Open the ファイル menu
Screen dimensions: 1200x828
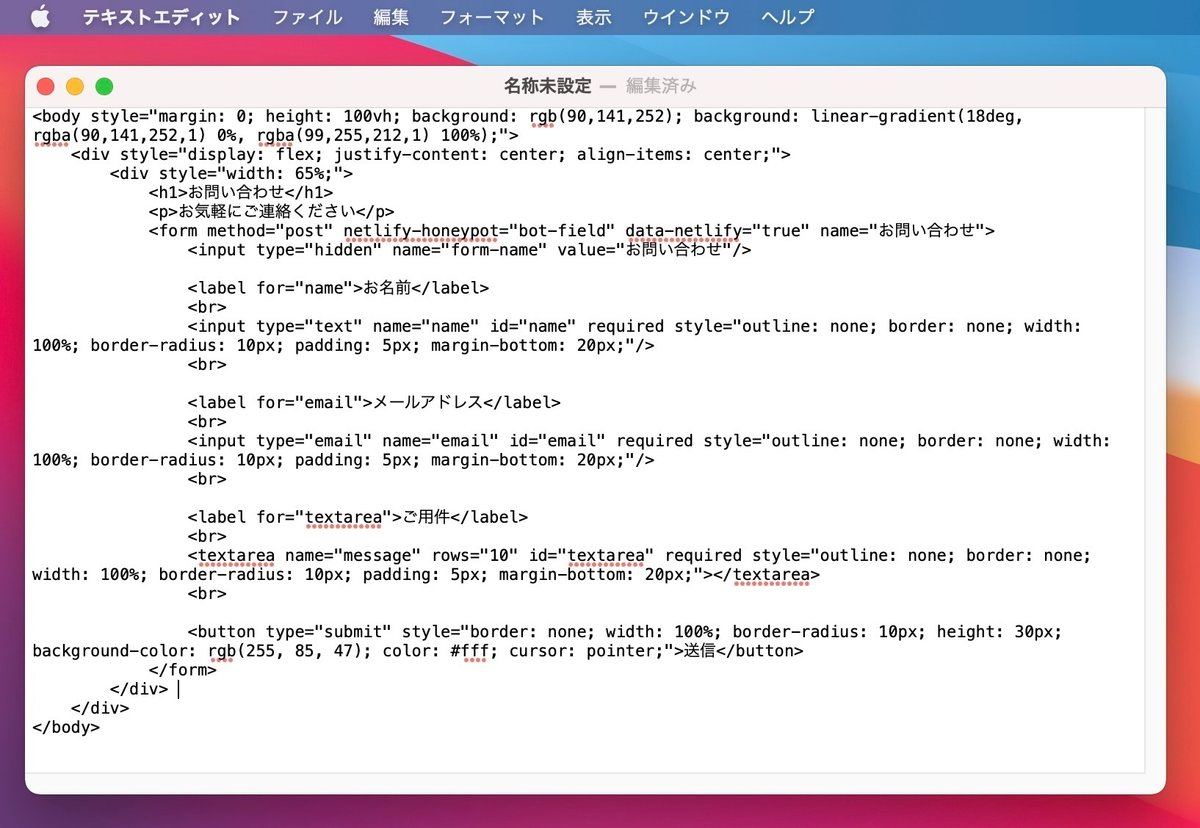pos(307,17)
